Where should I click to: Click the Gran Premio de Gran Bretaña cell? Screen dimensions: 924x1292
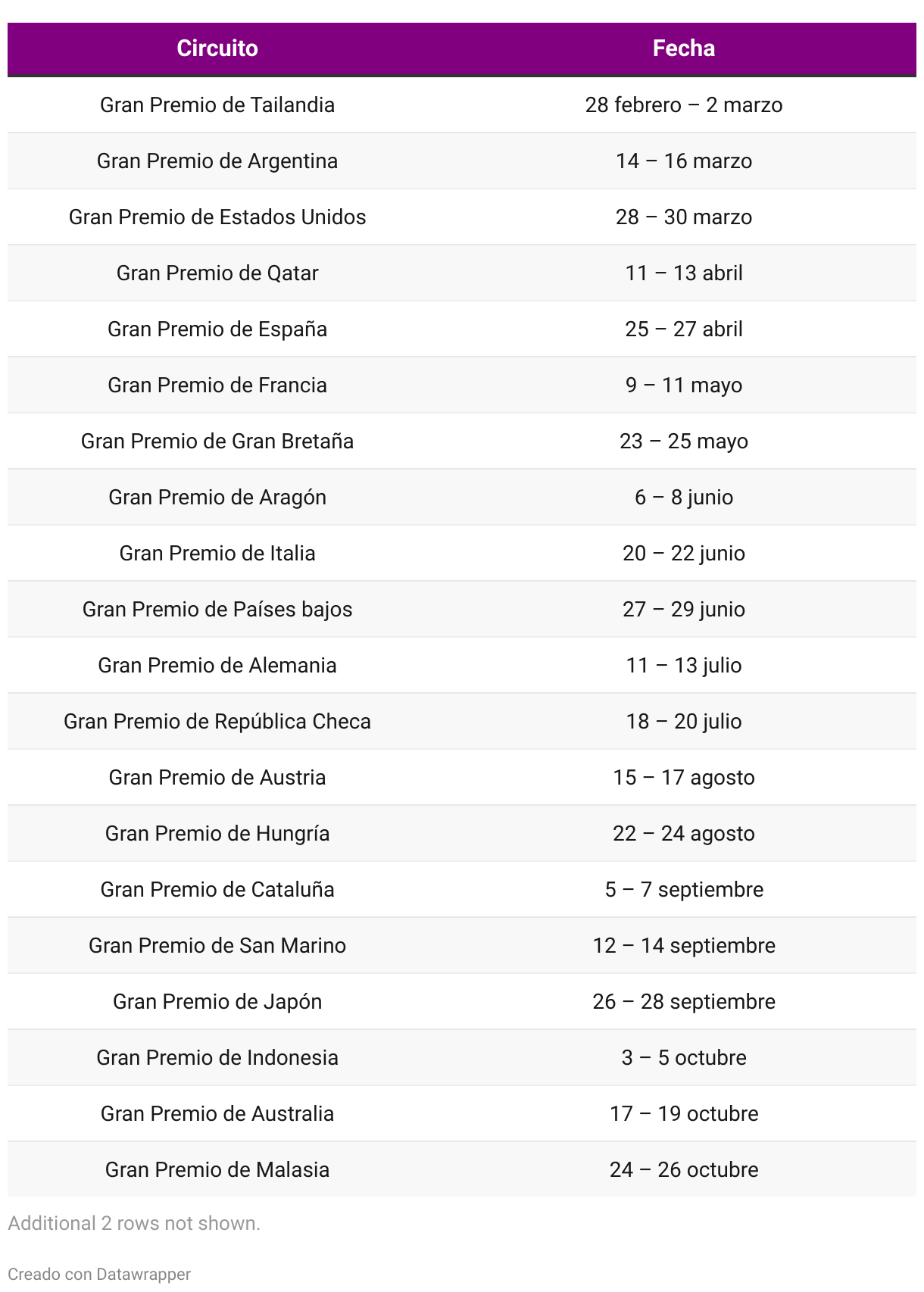[x=217, y=442]
